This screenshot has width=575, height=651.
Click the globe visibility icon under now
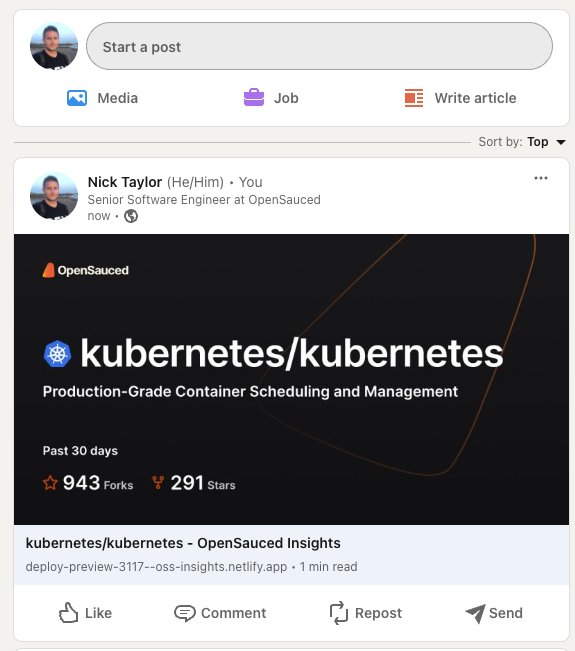[131, 216]
